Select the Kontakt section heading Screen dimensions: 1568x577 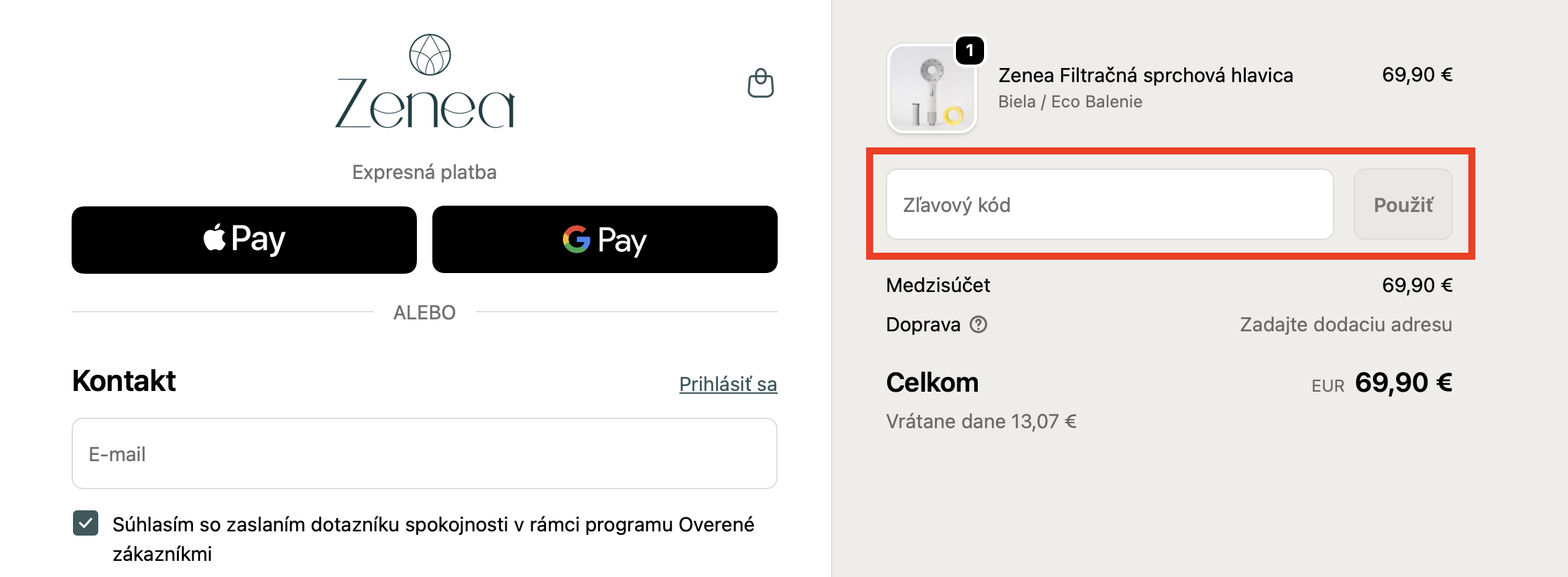point(124,381)
